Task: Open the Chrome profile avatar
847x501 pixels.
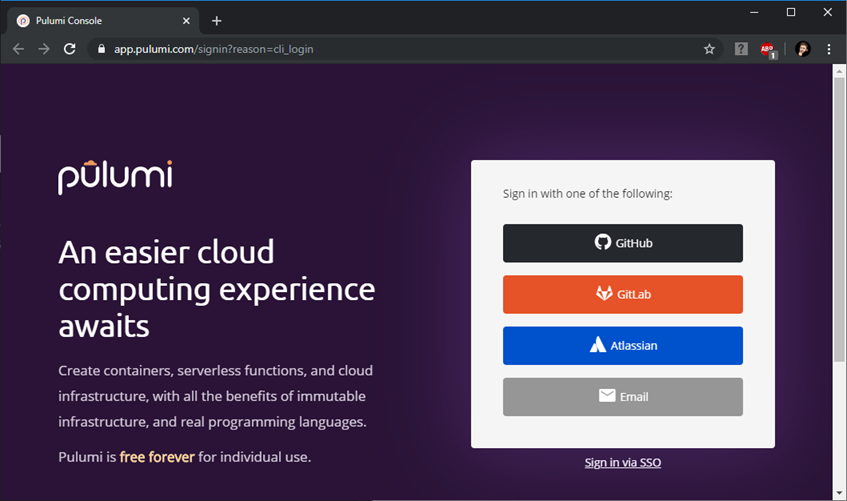Action: [x=803, y=49]
